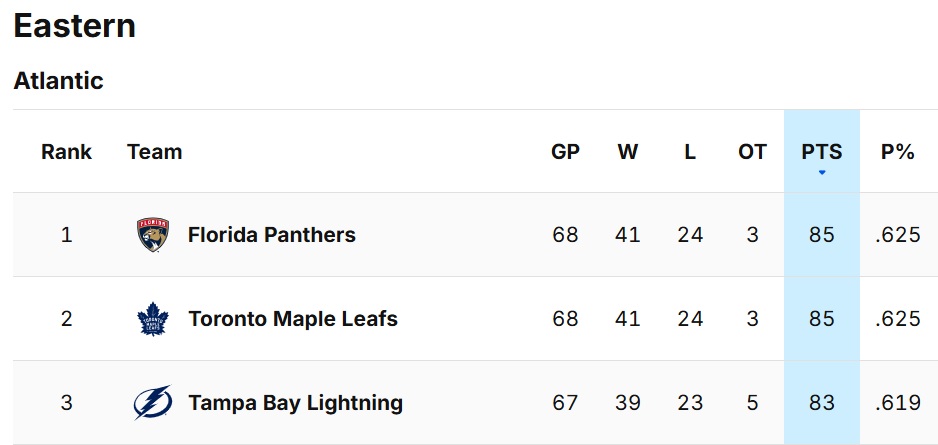Sort standings by PTS column
This screenshot has width=938, height=445.
[x=822, y=152]
